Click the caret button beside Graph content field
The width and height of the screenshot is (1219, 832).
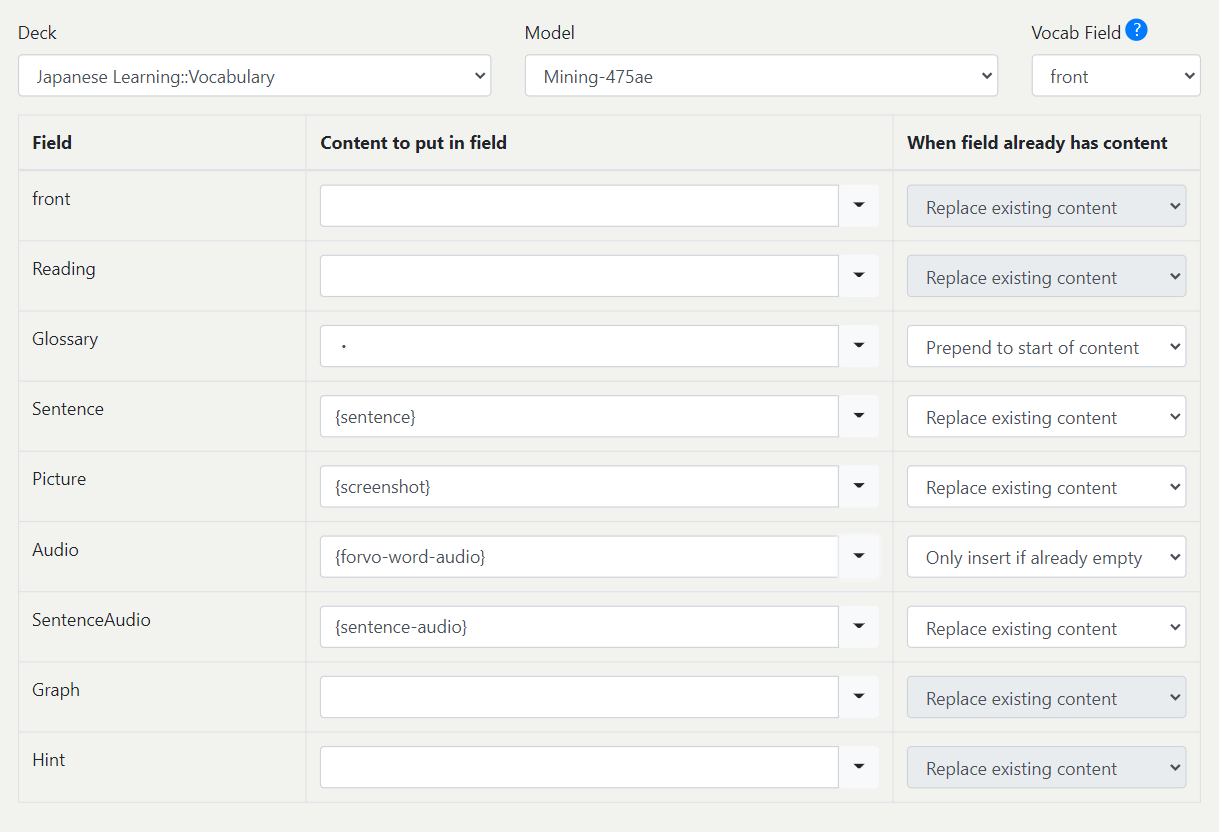(858, 697)
